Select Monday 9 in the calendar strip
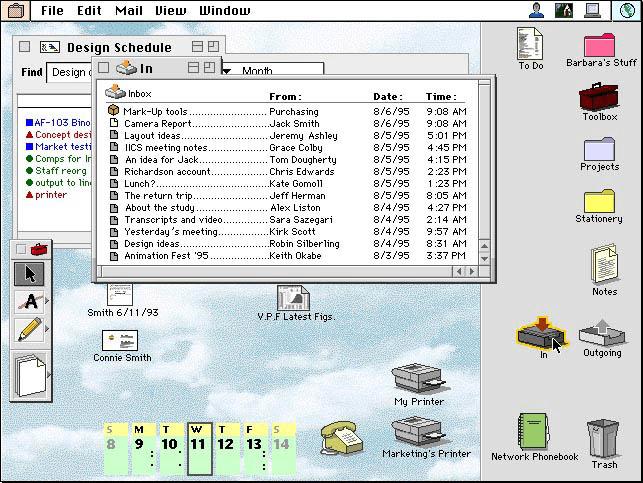This screenshot has width=643, height=483. [x=143, y=448]
